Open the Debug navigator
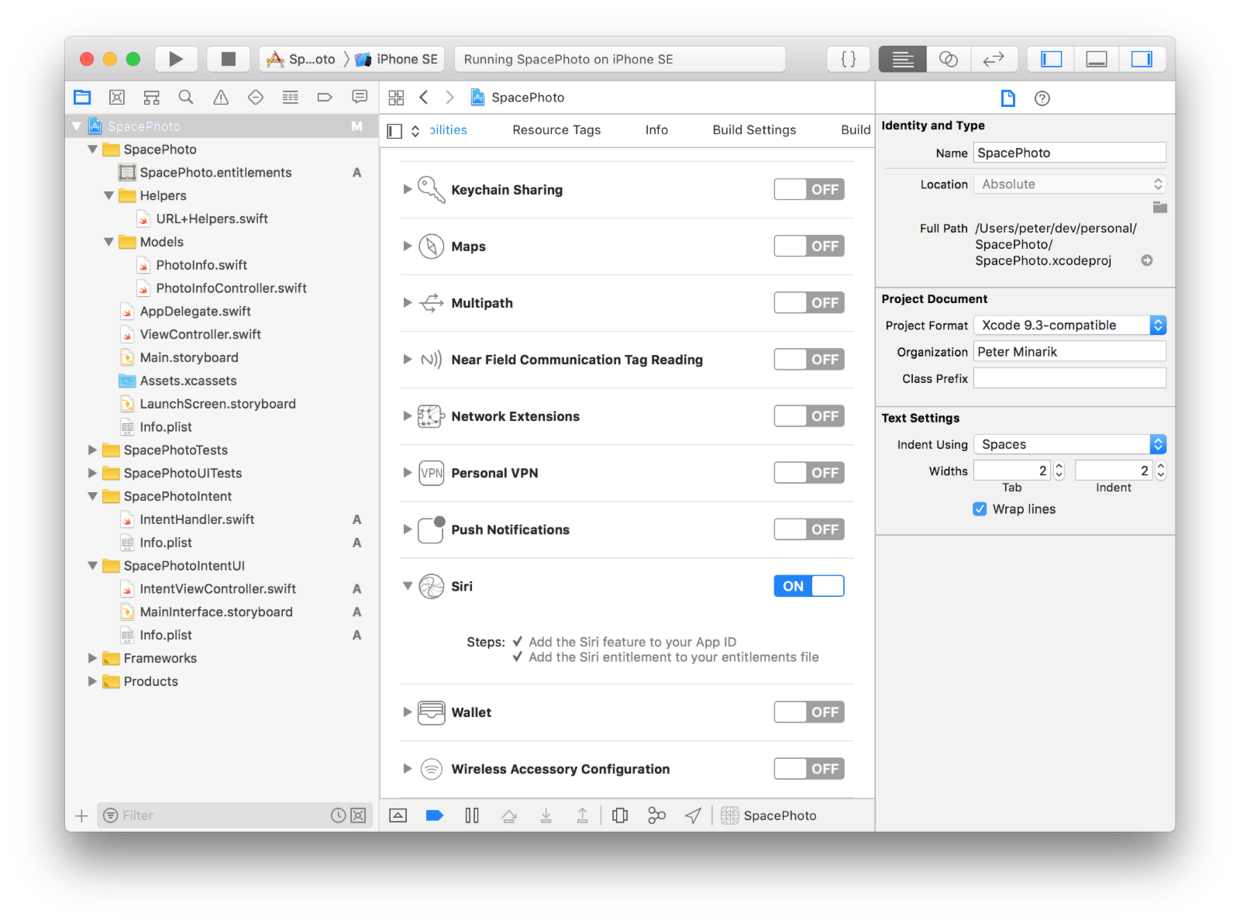 click(290, 97)
